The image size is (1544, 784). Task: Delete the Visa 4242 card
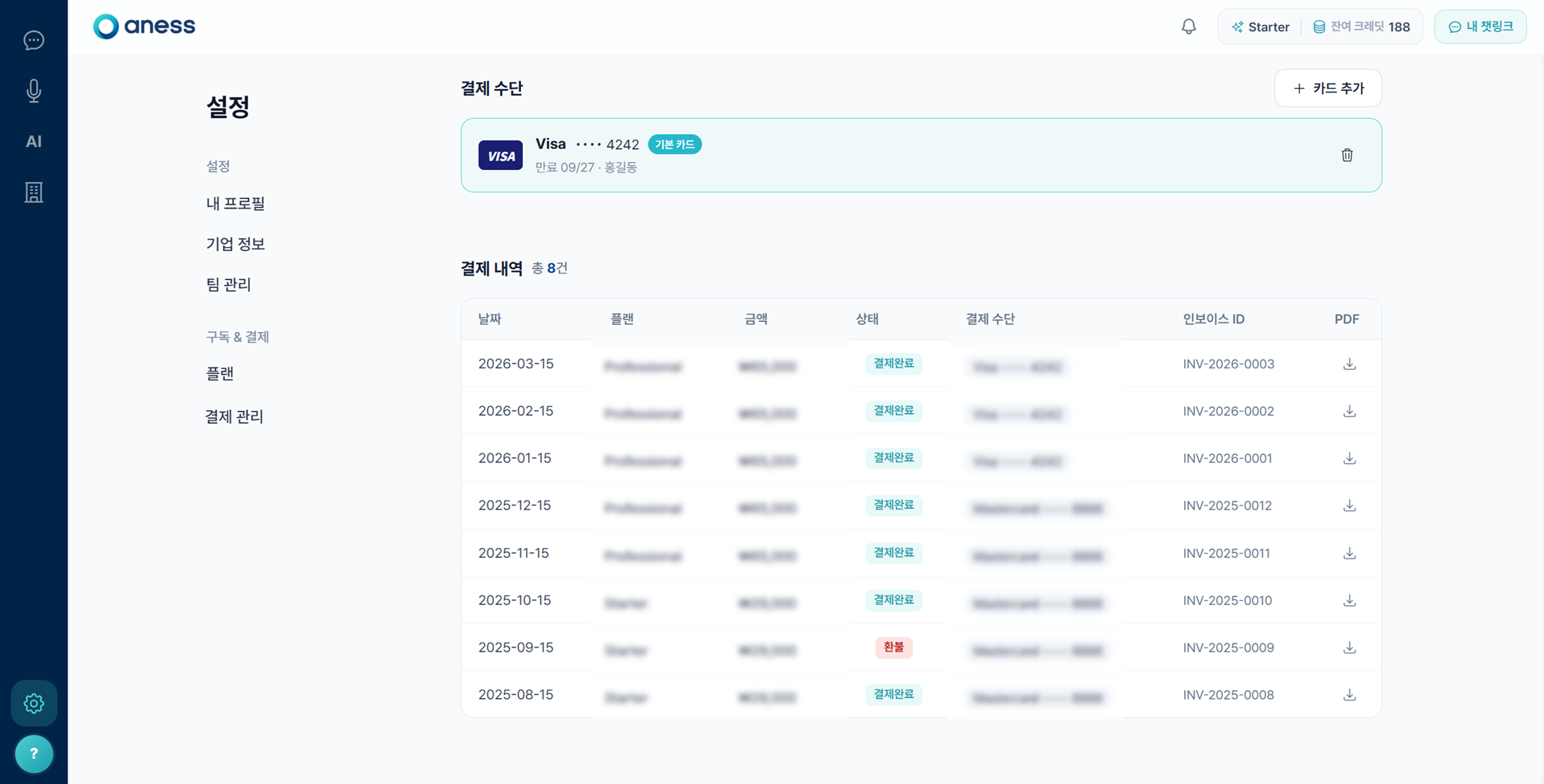1346,155
